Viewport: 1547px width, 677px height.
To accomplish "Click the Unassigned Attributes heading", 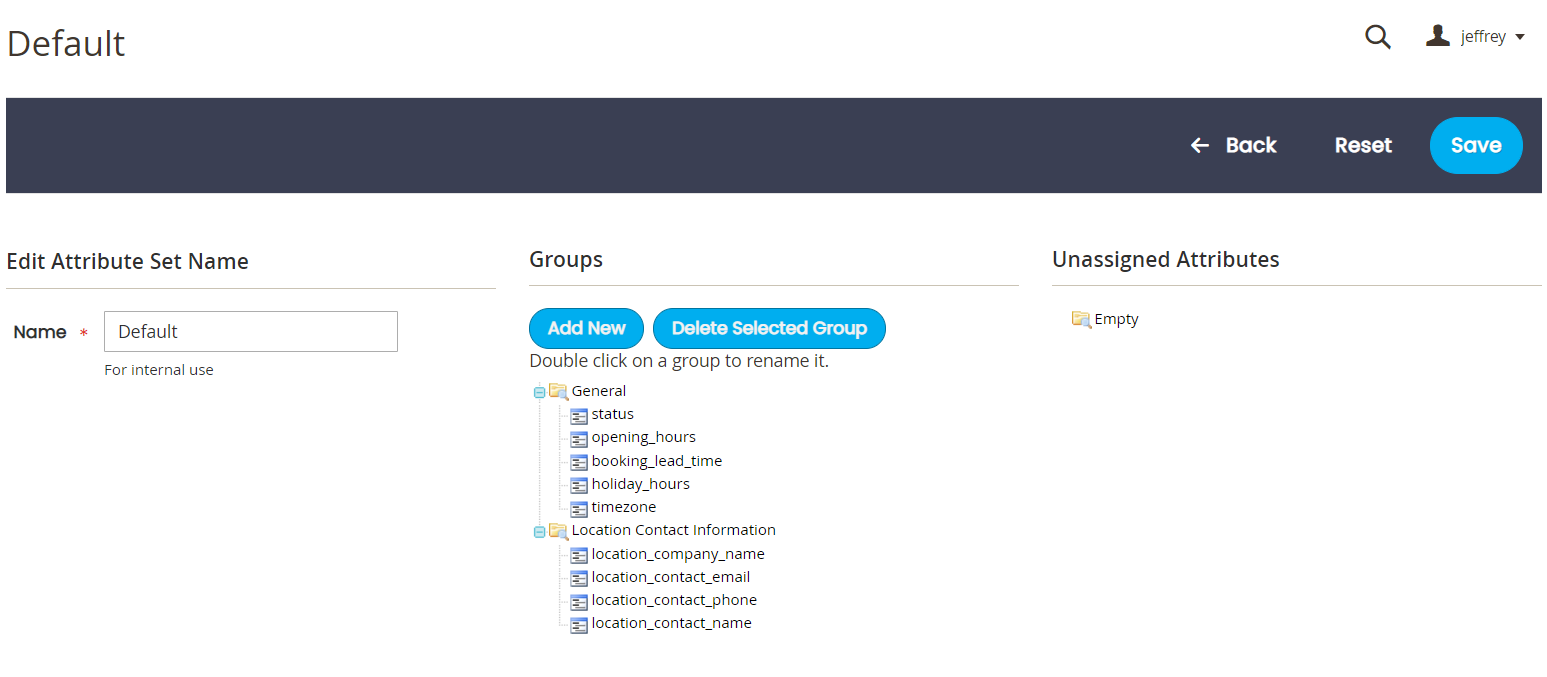I will (1166, 260).
